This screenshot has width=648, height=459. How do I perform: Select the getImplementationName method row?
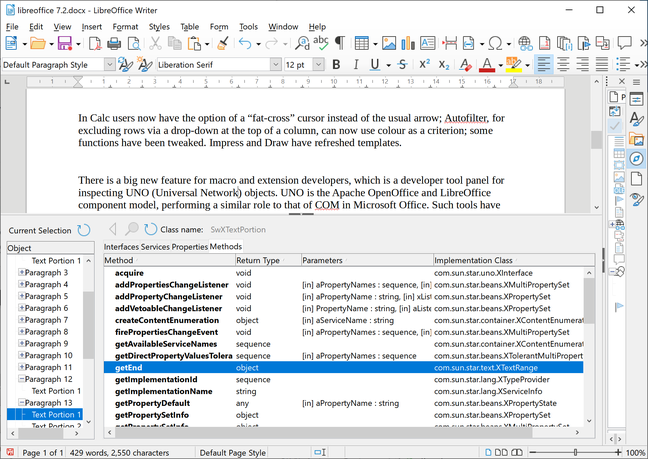coord(343,391)
